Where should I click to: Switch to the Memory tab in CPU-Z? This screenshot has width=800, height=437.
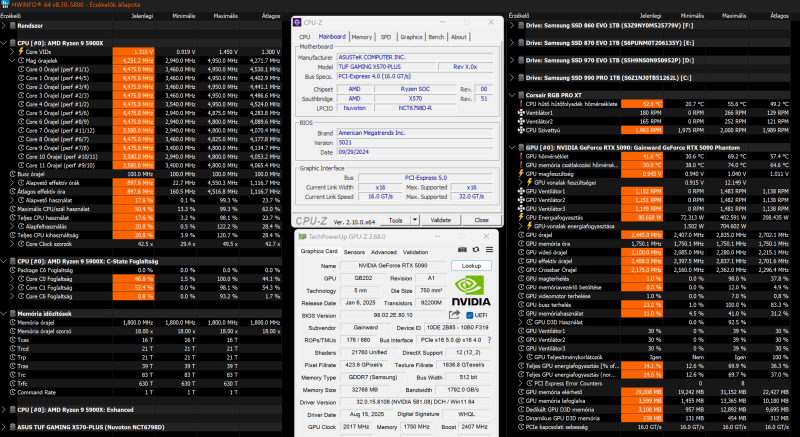pos(362,37)
